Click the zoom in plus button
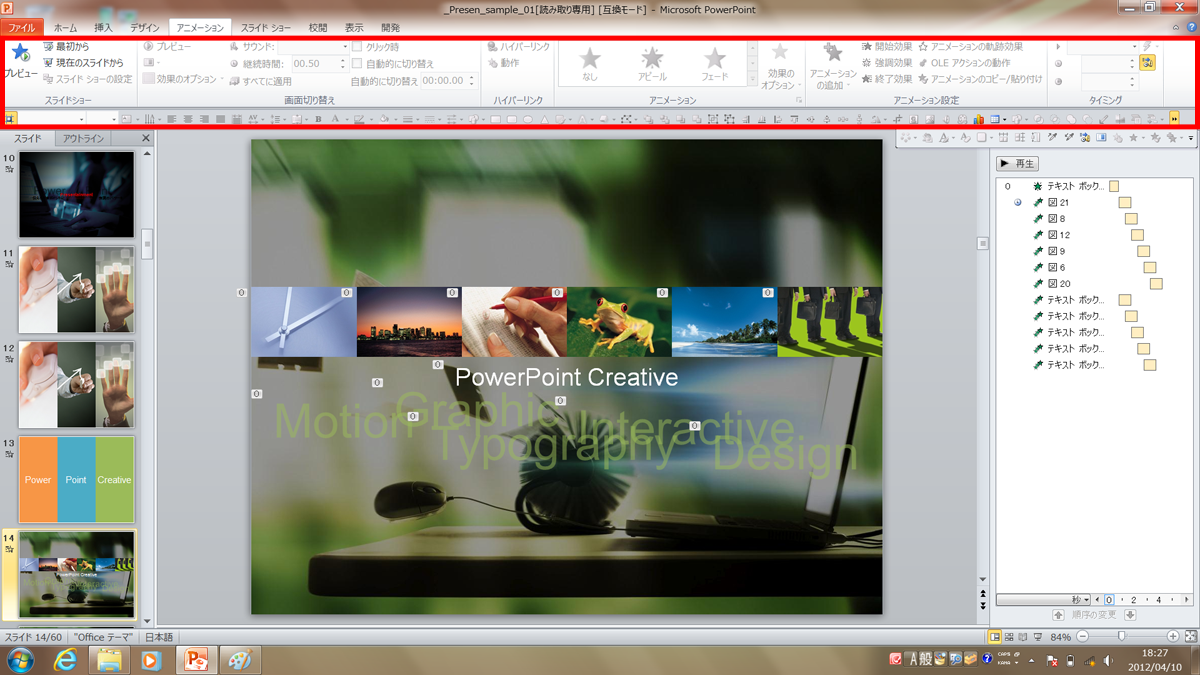 click(1173, 637)
